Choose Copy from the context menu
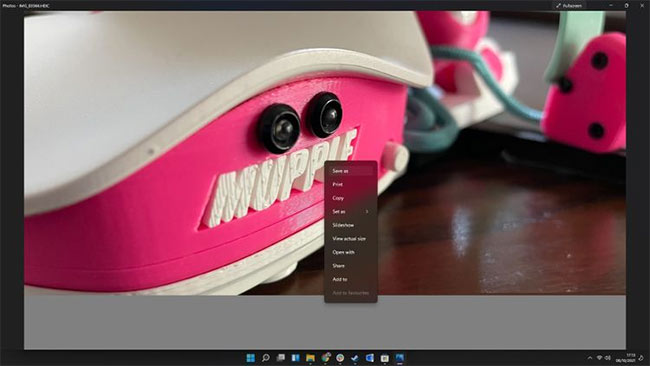650x366 pixels. 350,198
